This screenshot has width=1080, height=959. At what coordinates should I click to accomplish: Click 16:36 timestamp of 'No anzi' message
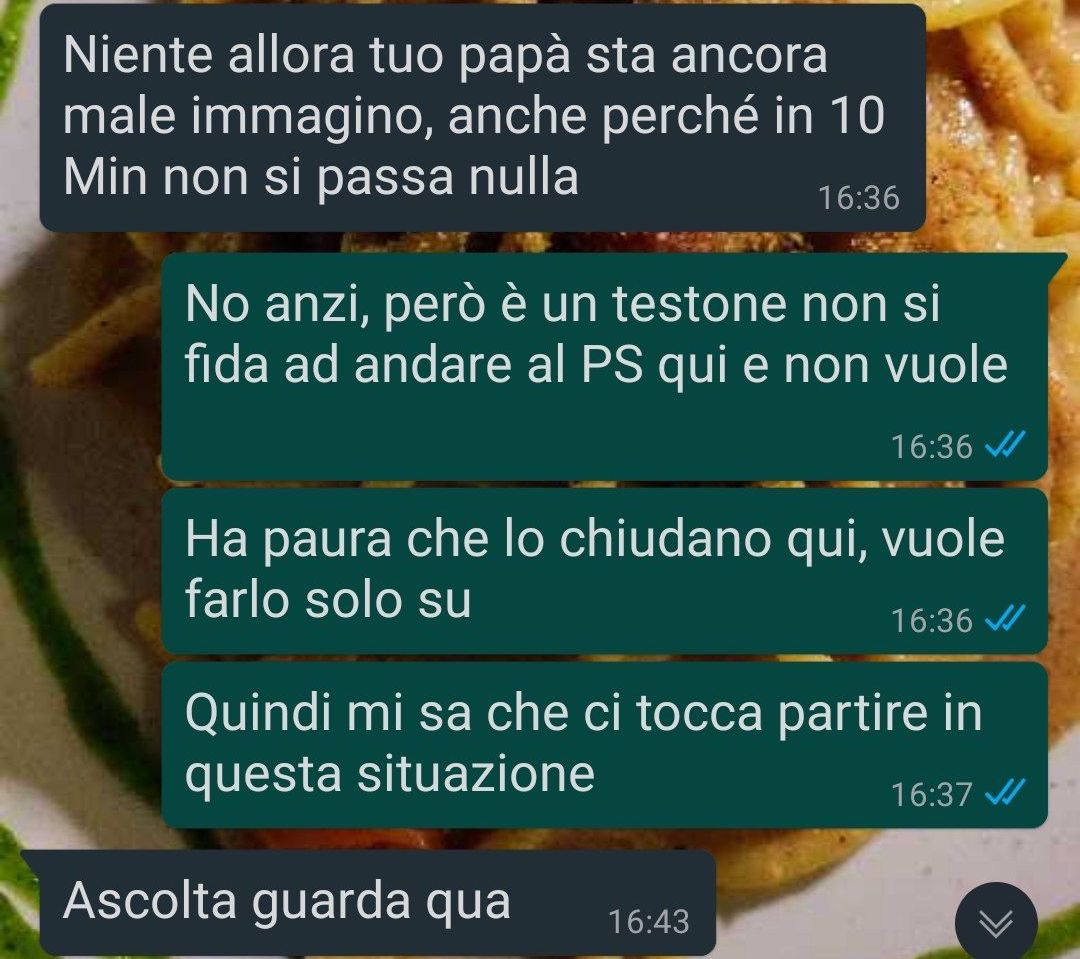pos(932,447)
